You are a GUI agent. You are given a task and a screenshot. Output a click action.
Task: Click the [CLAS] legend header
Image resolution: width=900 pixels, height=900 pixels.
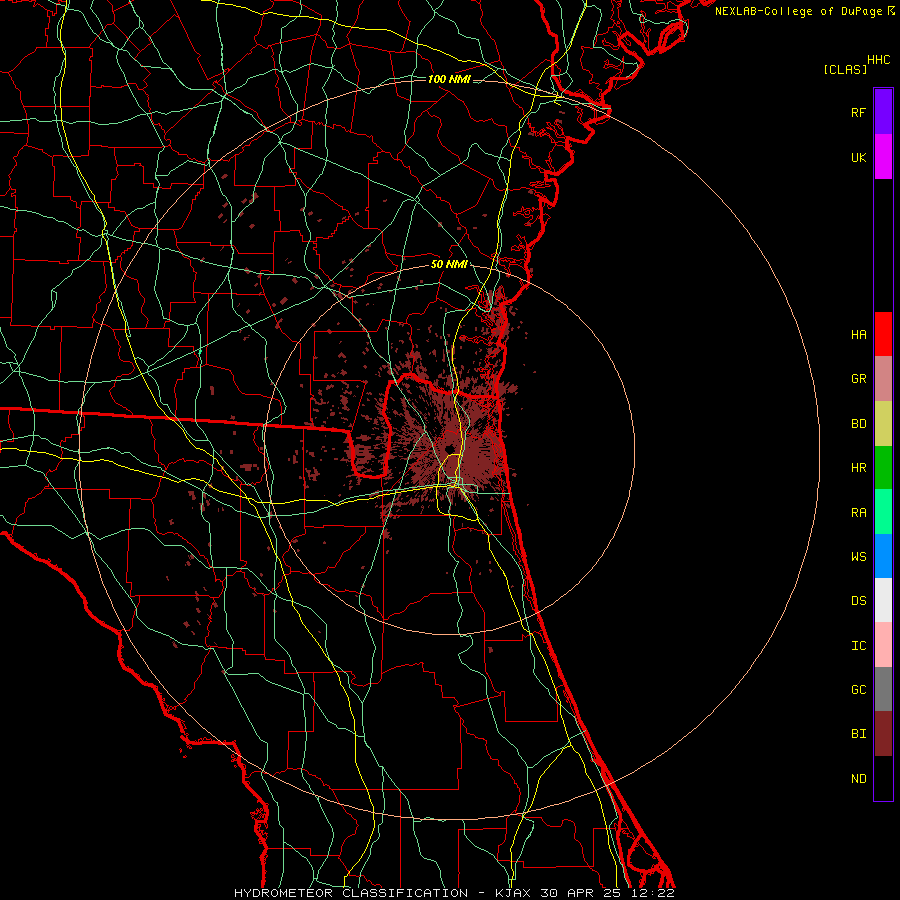(x=845, y=69)
